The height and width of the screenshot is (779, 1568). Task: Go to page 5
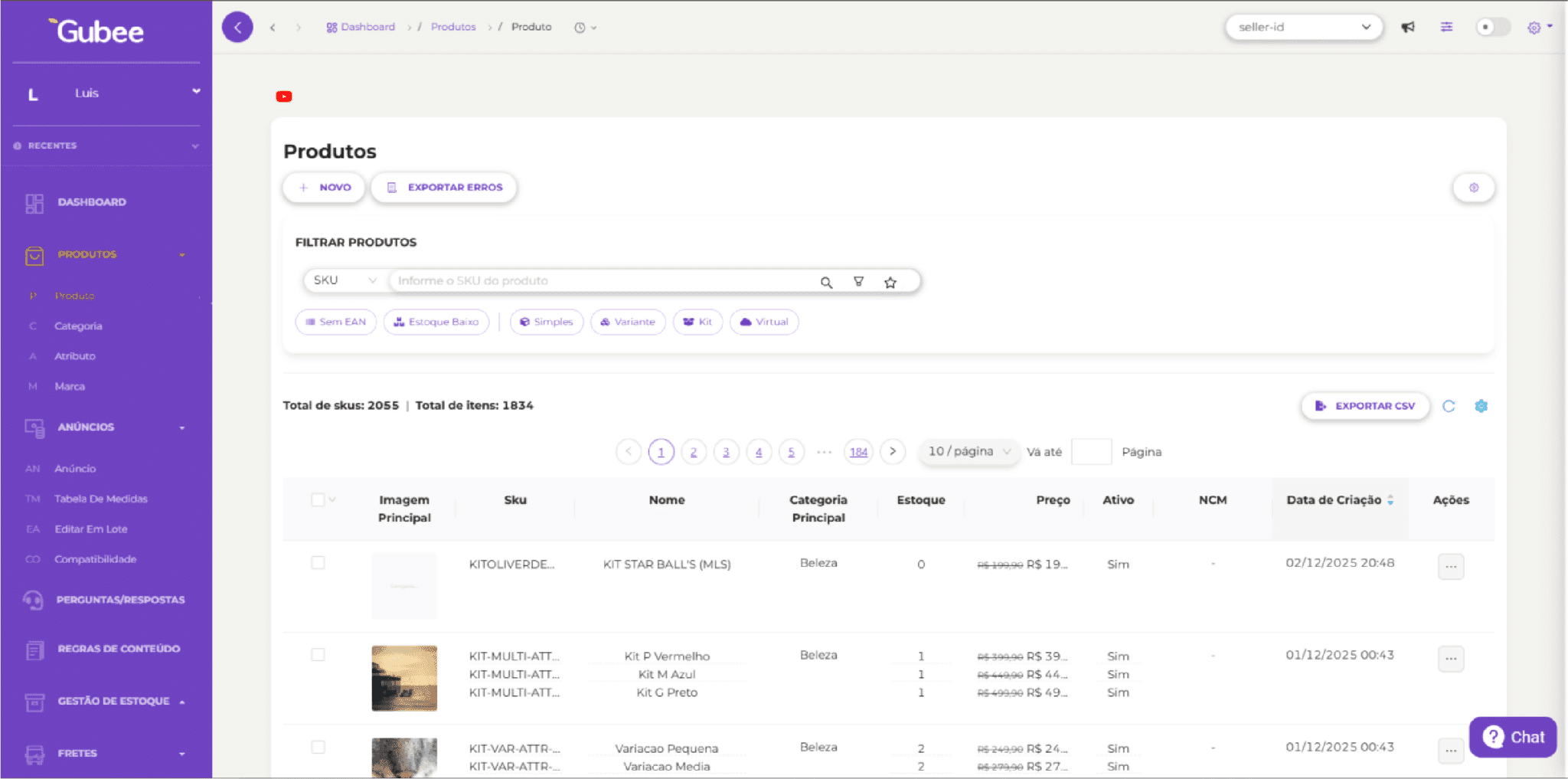[x=791, y=452]
